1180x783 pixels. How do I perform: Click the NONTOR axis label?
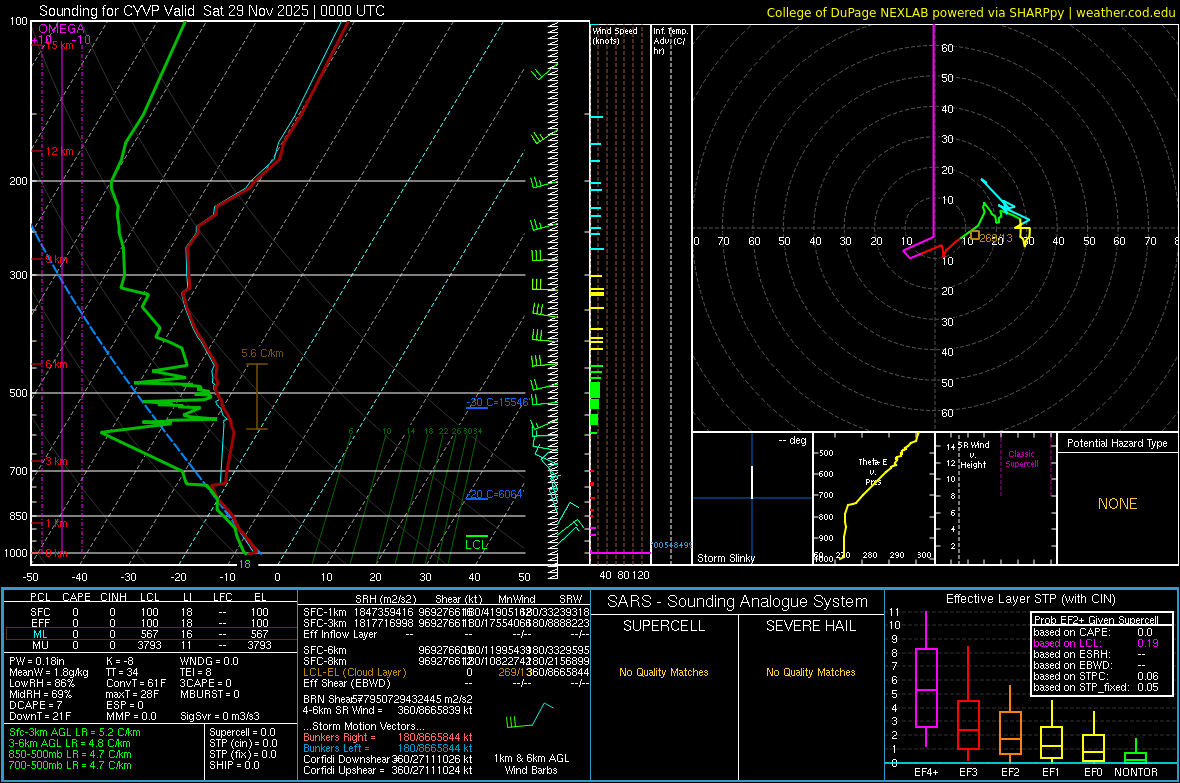tap(1136, 772)
